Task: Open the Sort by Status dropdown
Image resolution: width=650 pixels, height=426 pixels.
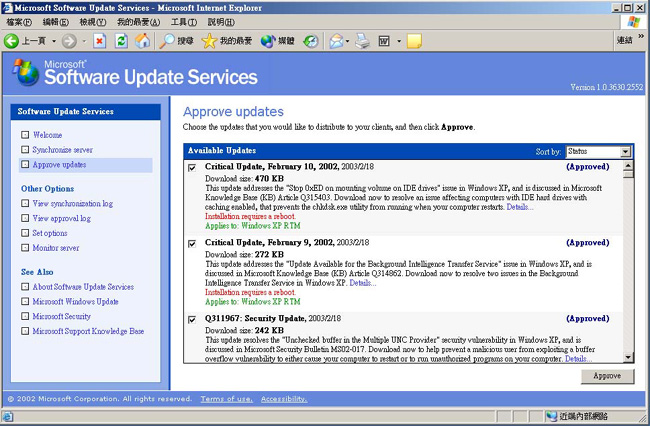Action: [x=599, y=152]
